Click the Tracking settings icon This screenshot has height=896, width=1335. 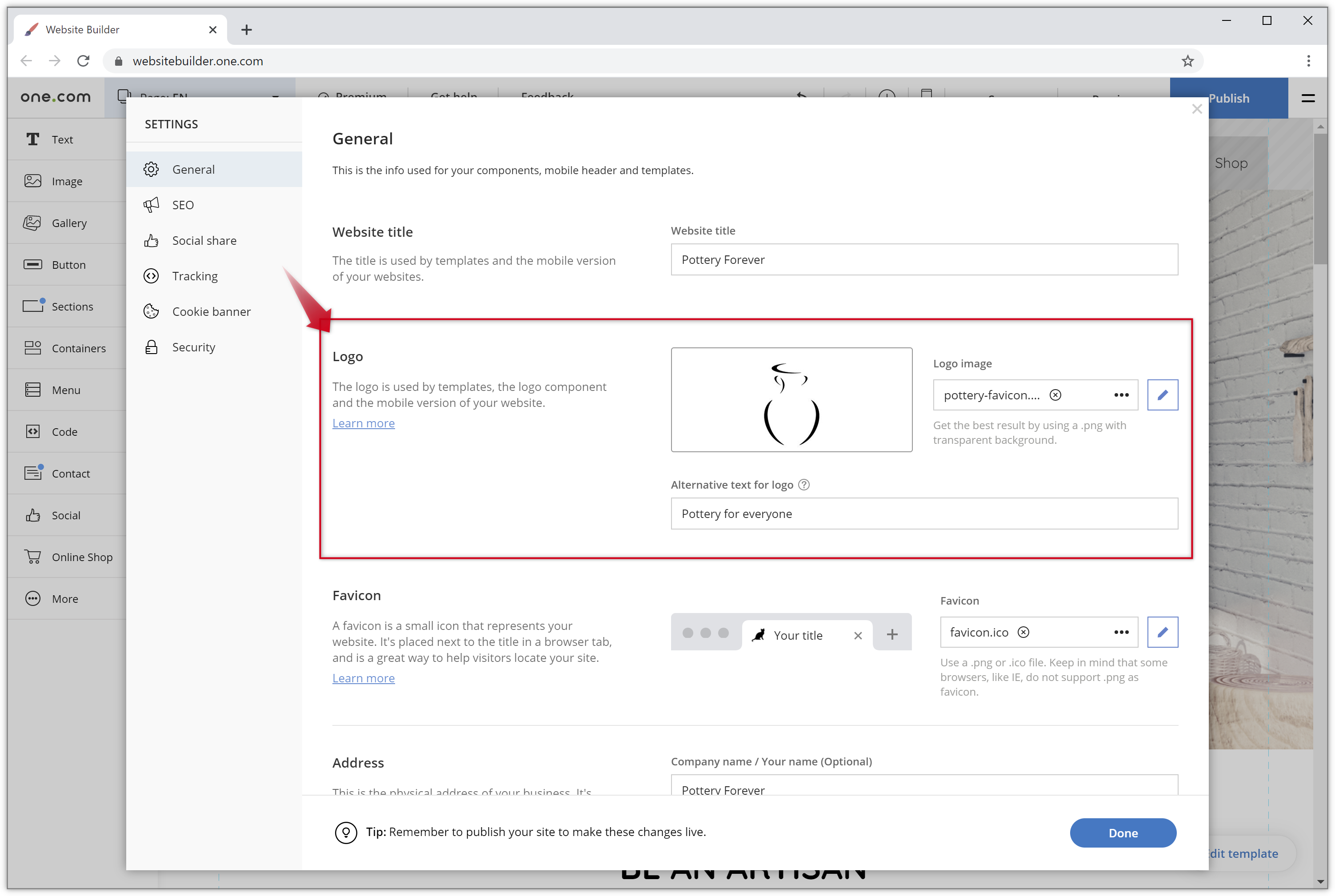point(152,275)
